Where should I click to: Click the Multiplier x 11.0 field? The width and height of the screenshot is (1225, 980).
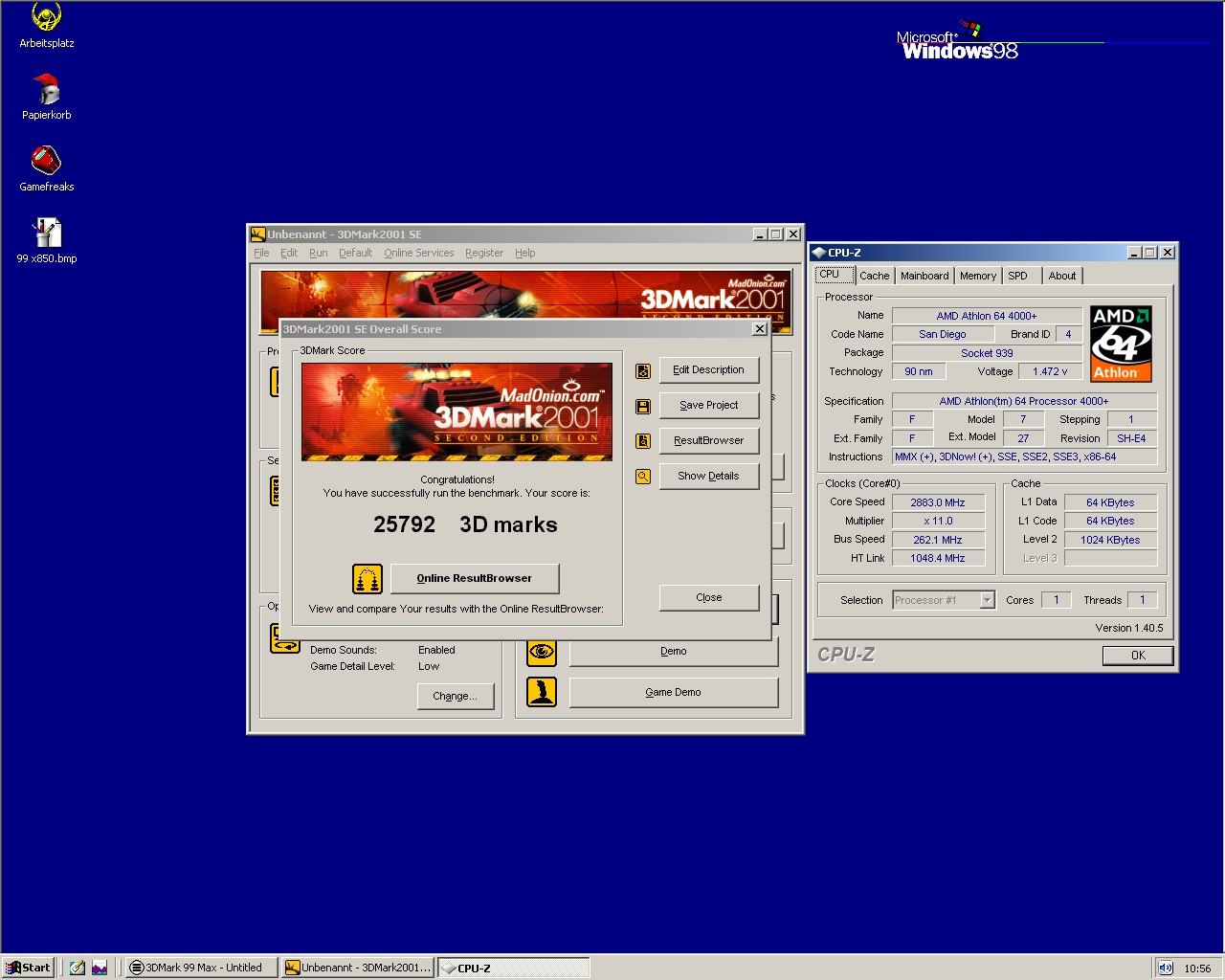point(938,521)
